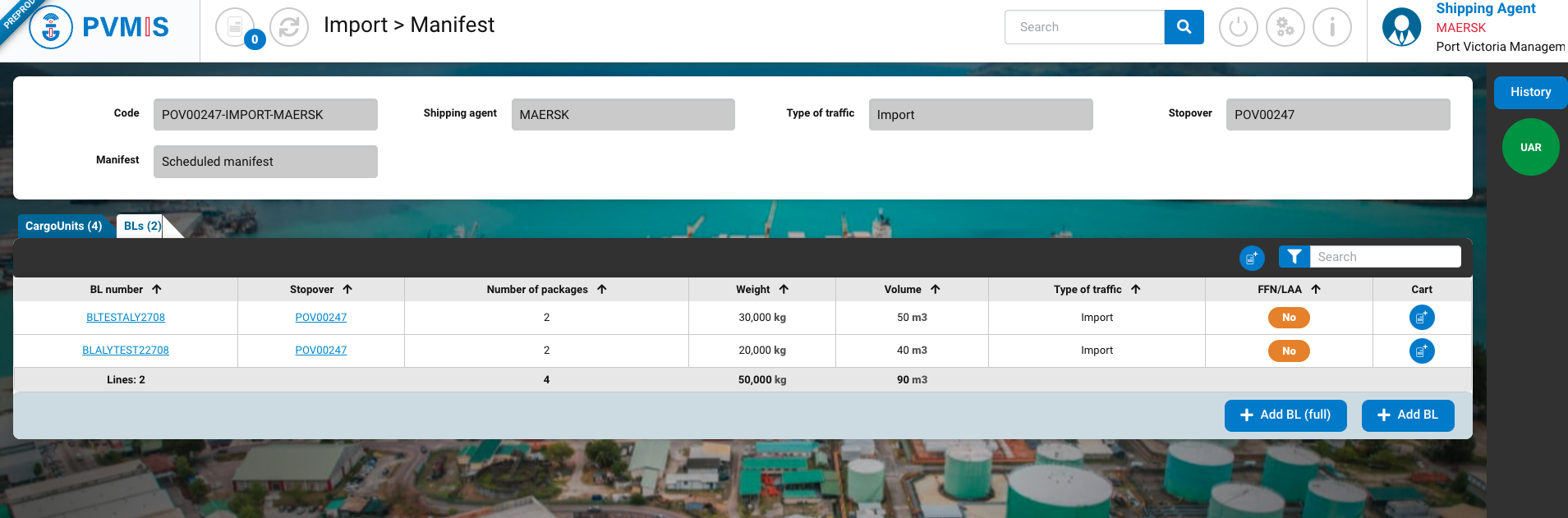Click the table filter funnel icon
The width and height of the screenshot is (1568, 518).
tap(1294, 257)
